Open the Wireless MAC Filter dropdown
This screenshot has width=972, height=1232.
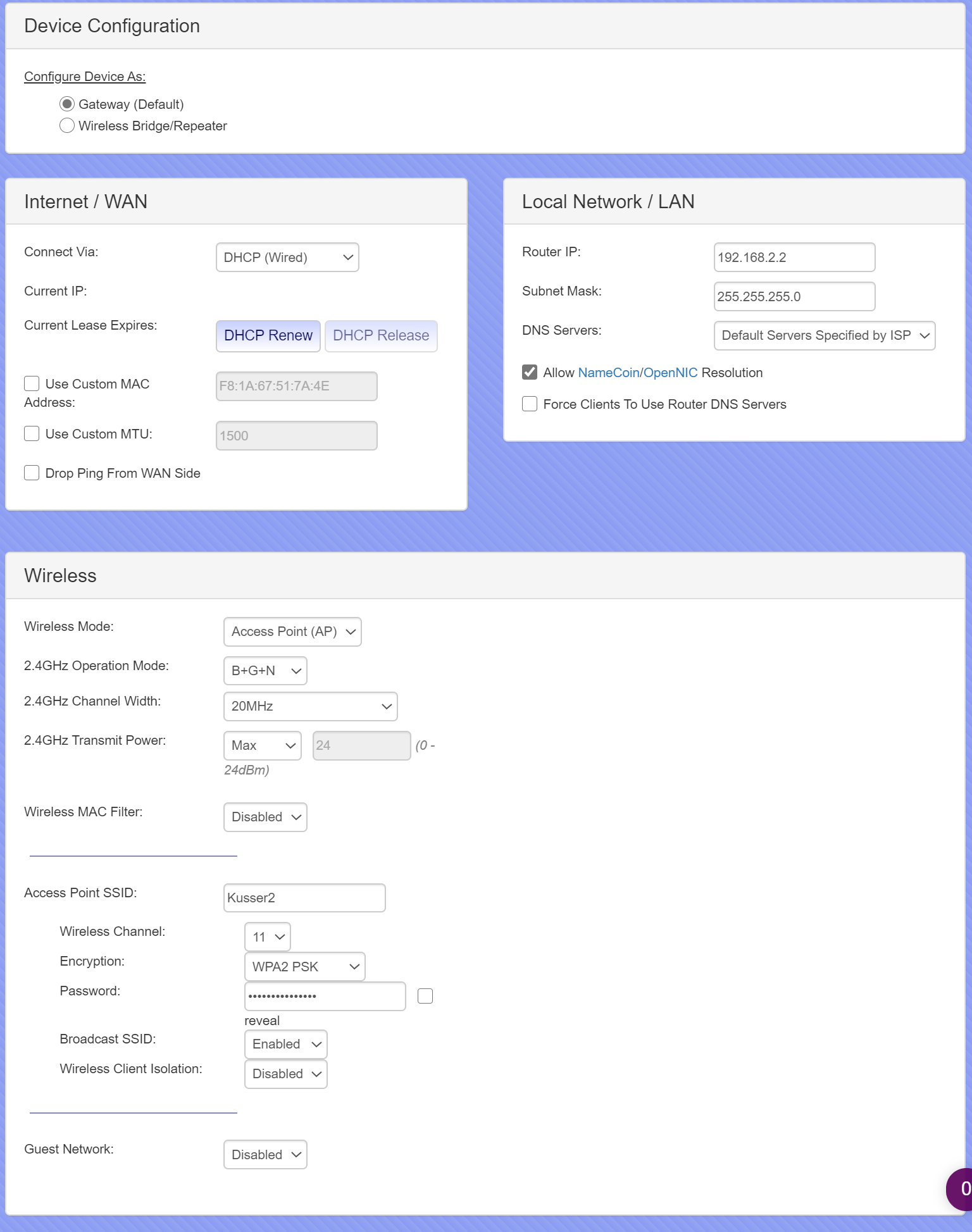pos(265,817)
